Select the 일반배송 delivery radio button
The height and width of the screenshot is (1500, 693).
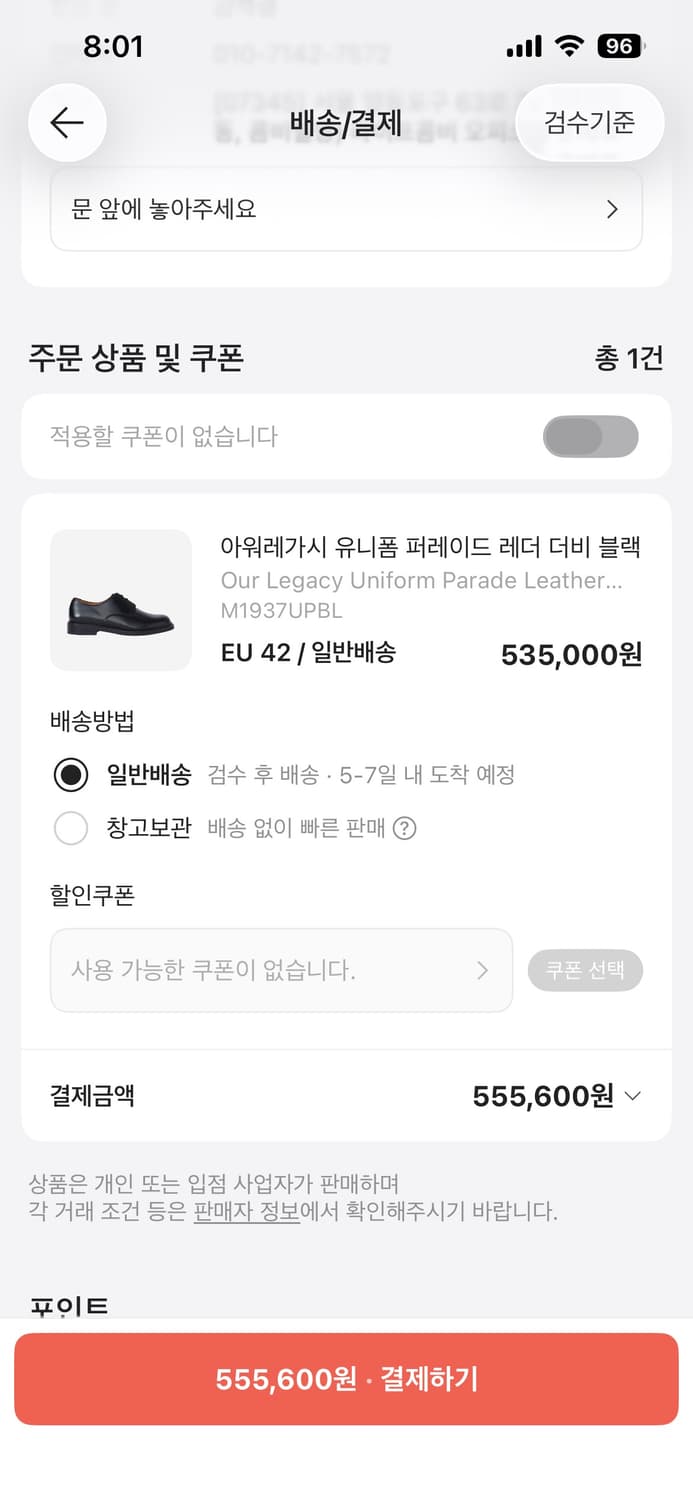70,775
